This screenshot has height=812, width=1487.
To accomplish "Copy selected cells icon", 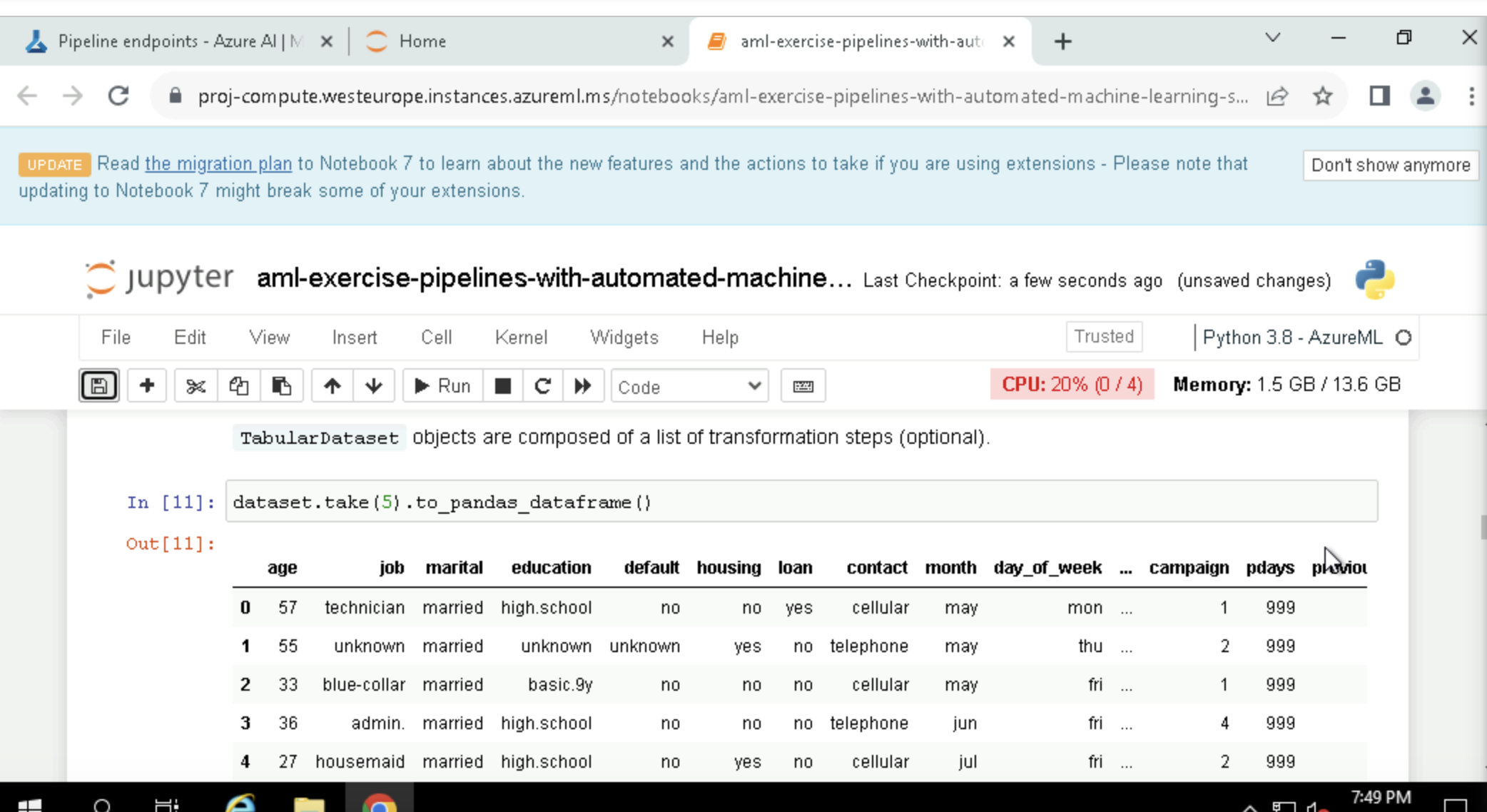I will click(x=238, y=386).
